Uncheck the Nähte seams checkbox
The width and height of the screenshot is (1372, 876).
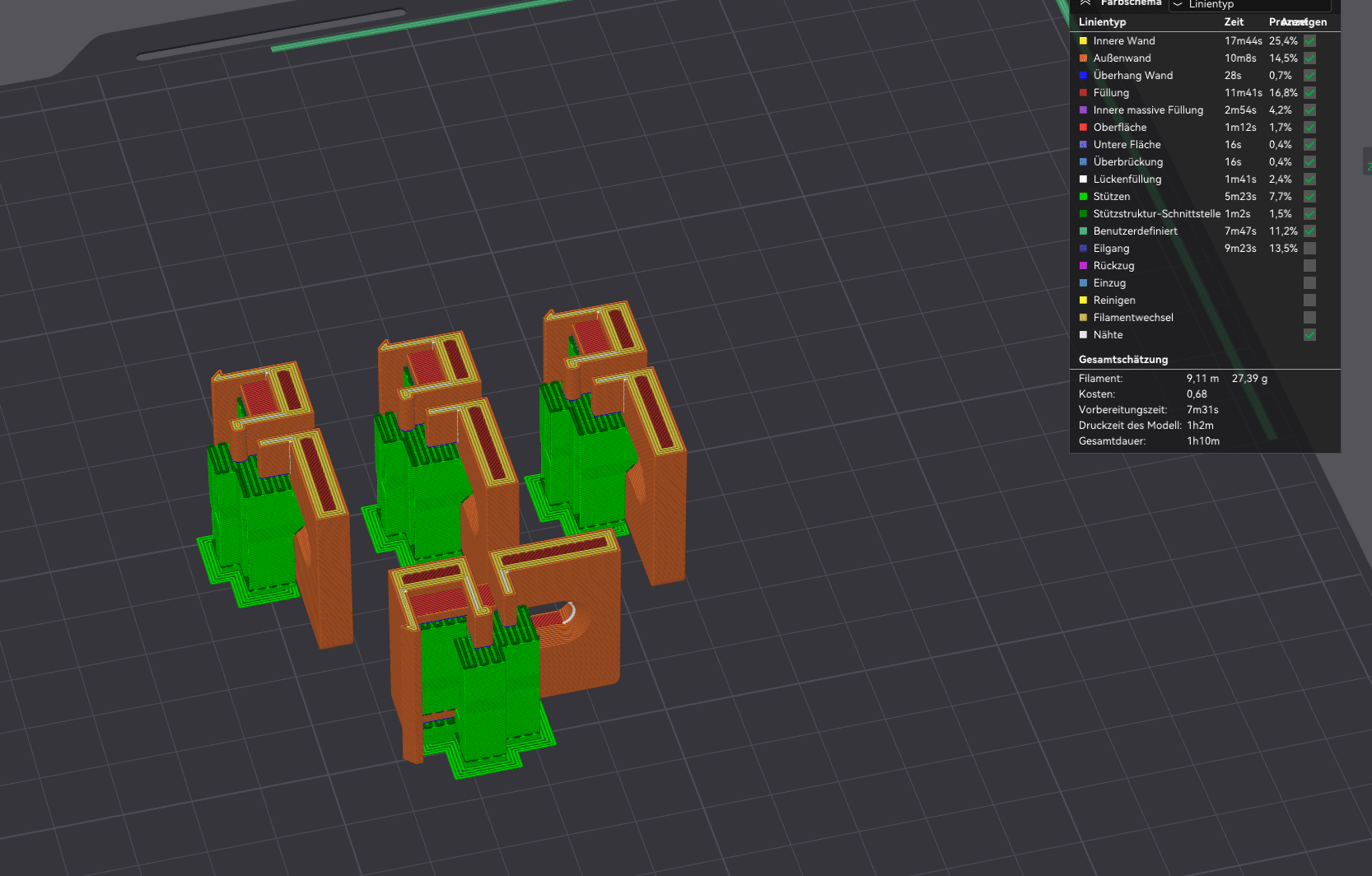click(1309, 334)
